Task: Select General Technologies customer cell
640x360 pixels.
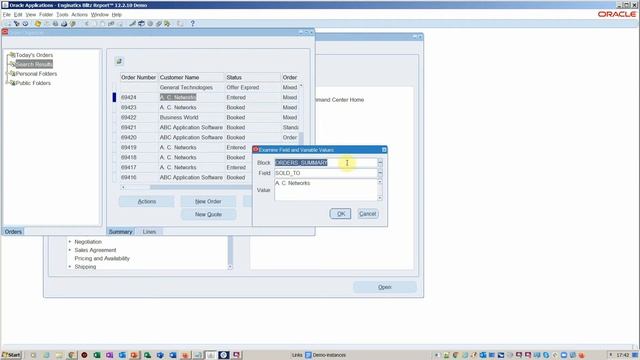Action: [191, 87]
